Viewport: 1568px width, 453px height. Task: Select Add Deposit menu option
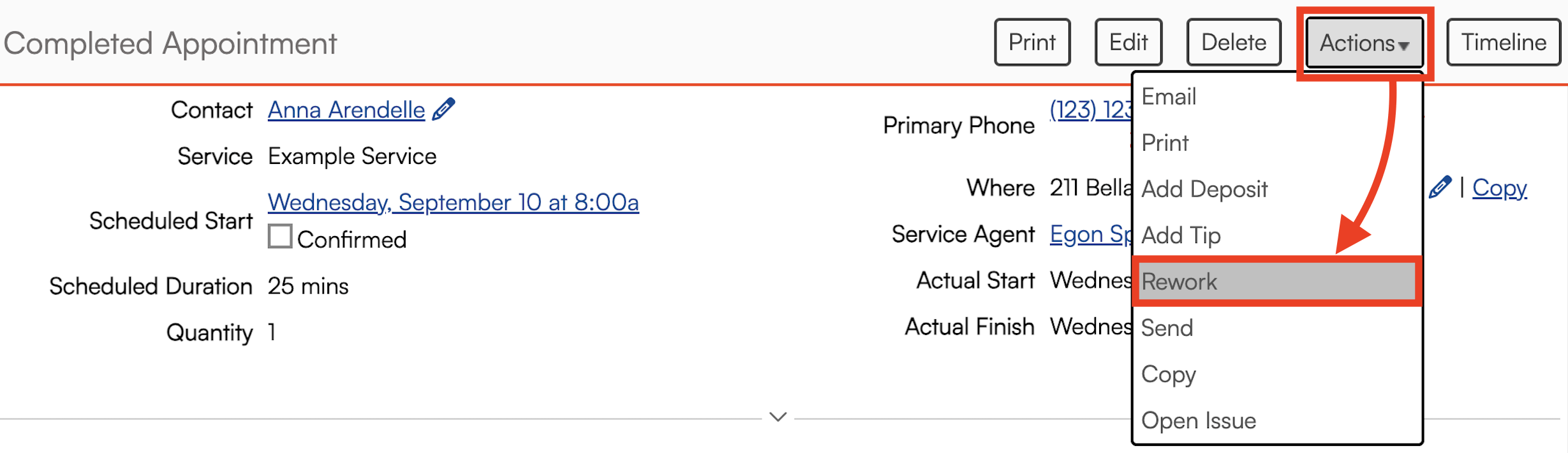1204,189
